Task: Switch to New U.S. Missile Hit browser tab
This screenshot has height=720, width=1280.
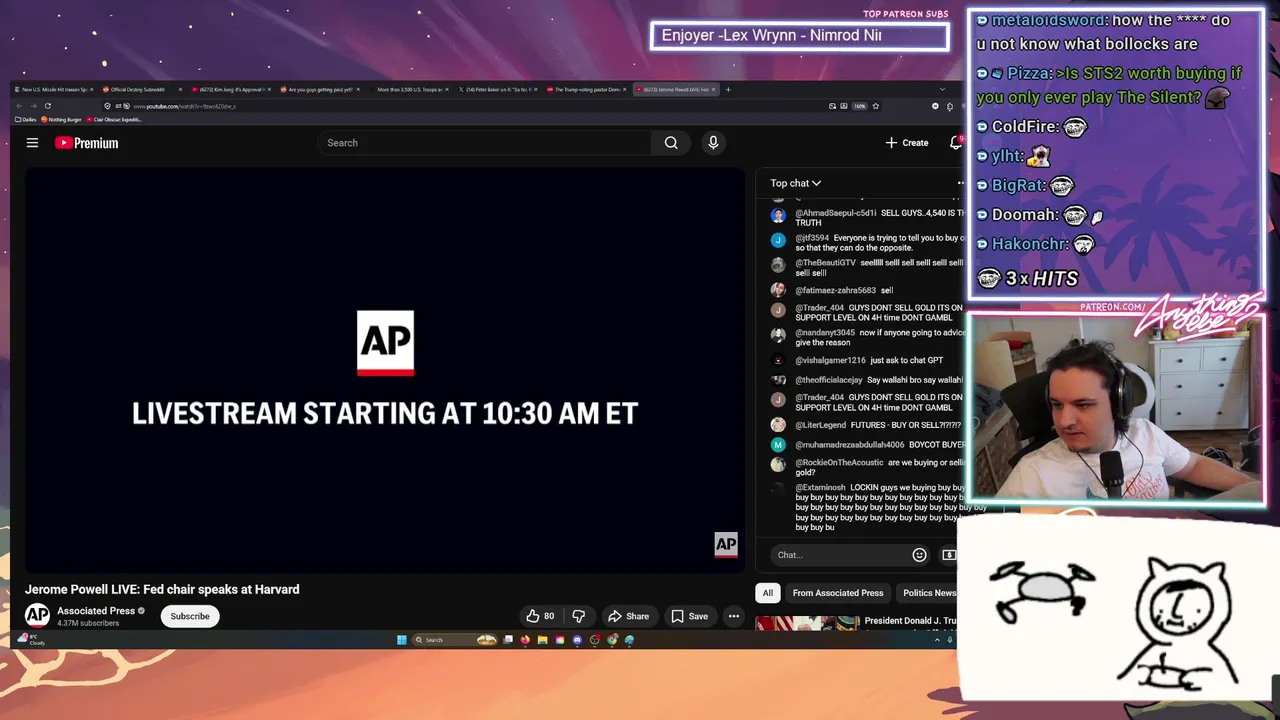Action: point(55,90)
